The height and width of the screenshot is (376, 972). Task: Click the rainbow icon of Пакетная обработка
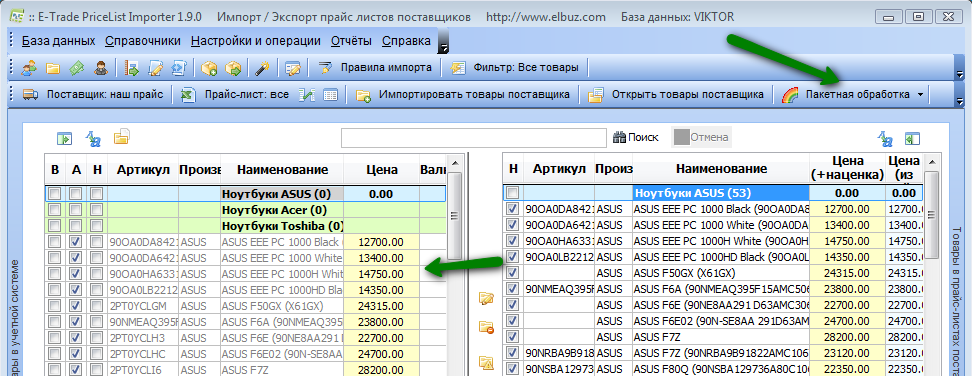(x=790, y=95)
